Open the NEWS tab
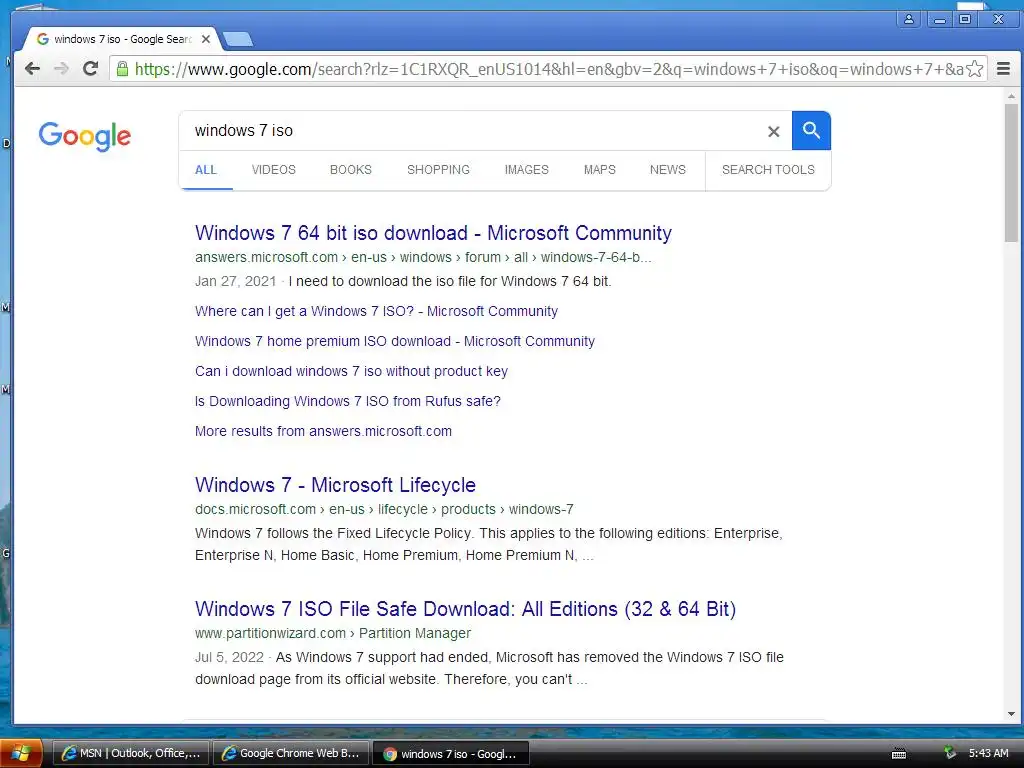This screenshot has width=1024, height=768. (667, 170)
